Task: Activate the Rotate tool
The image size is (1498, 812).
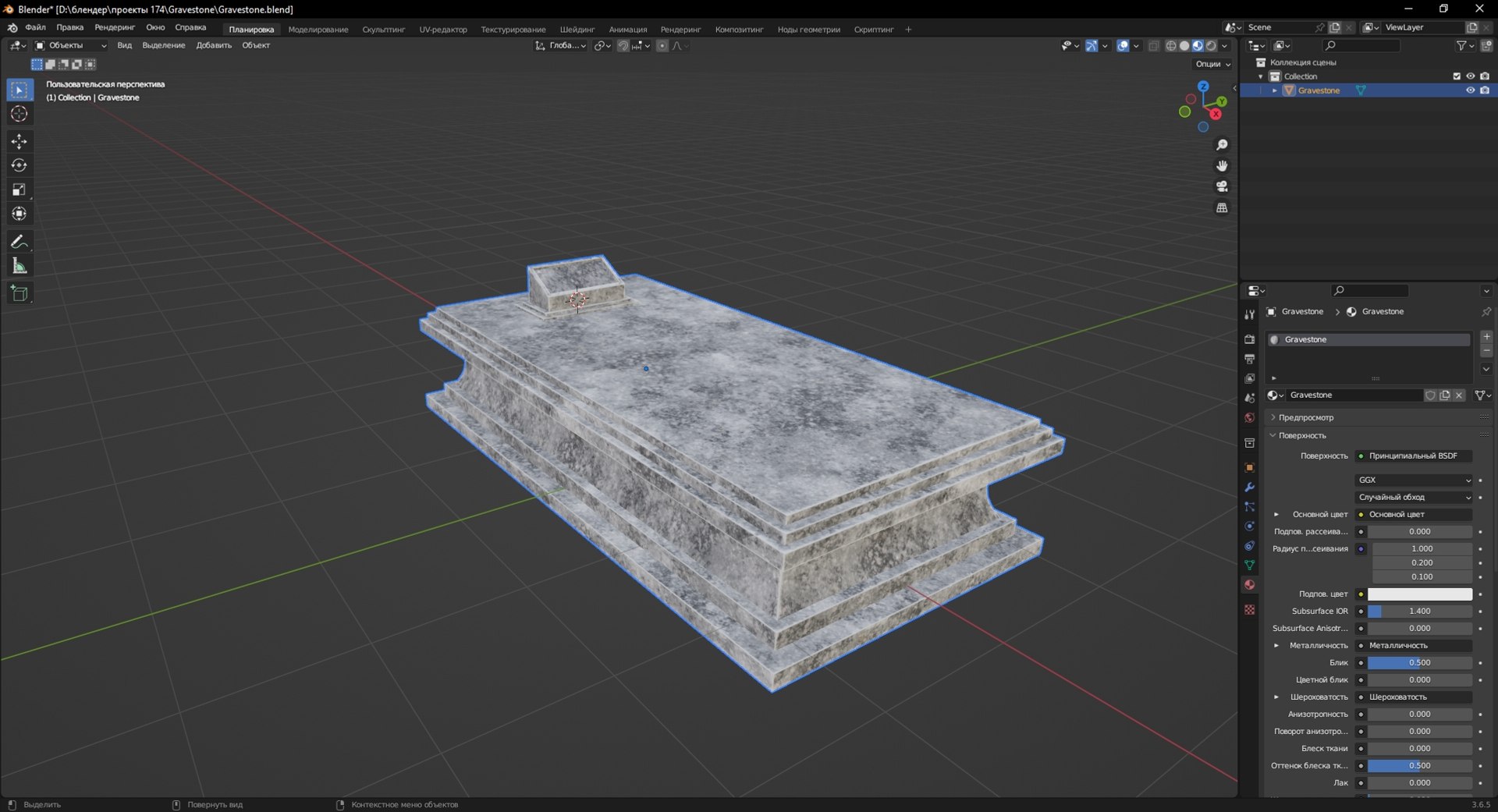Action: tap(20, 165)
